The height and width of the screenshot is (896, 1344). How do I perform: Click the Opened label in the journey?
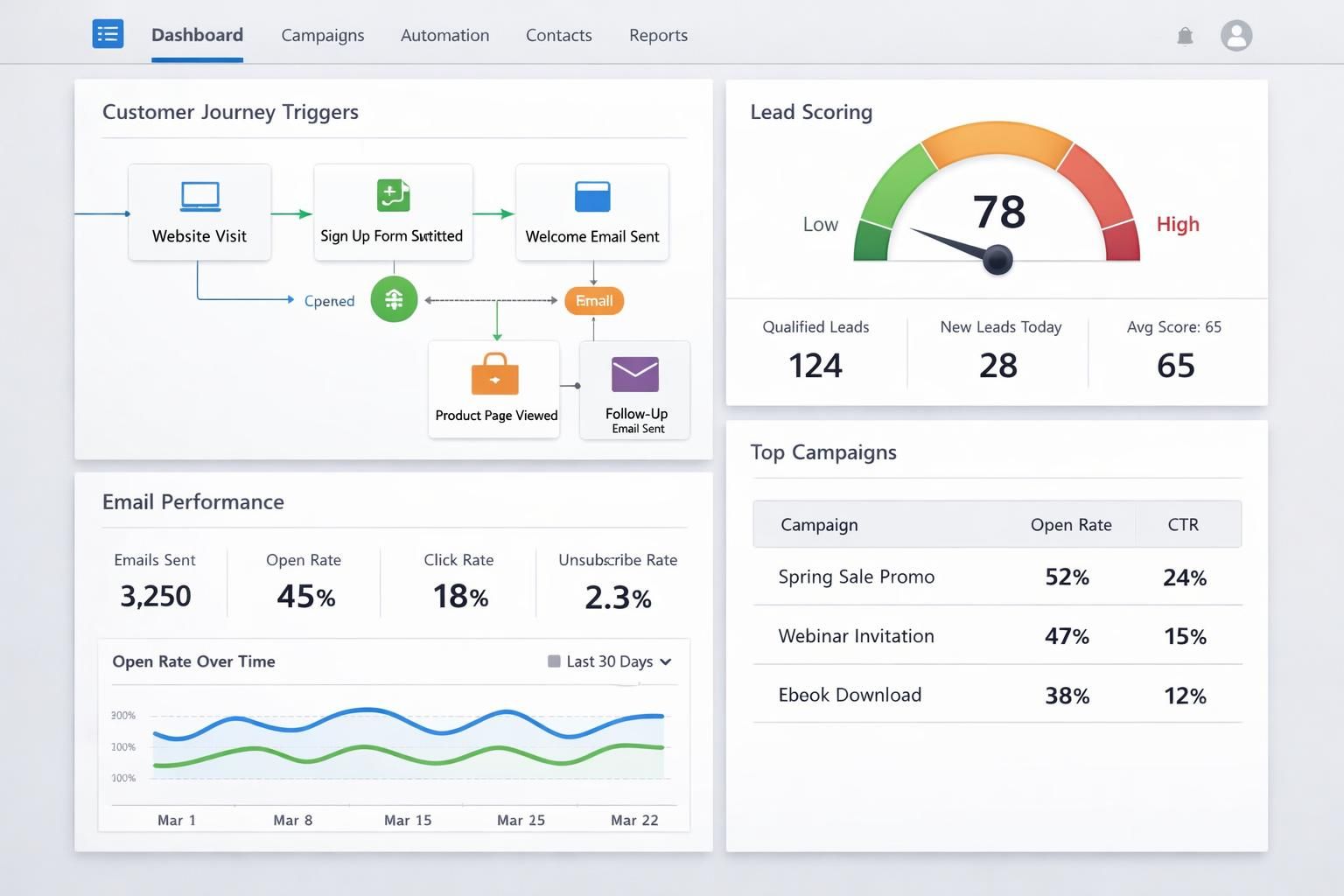click(x=329, y=301)
